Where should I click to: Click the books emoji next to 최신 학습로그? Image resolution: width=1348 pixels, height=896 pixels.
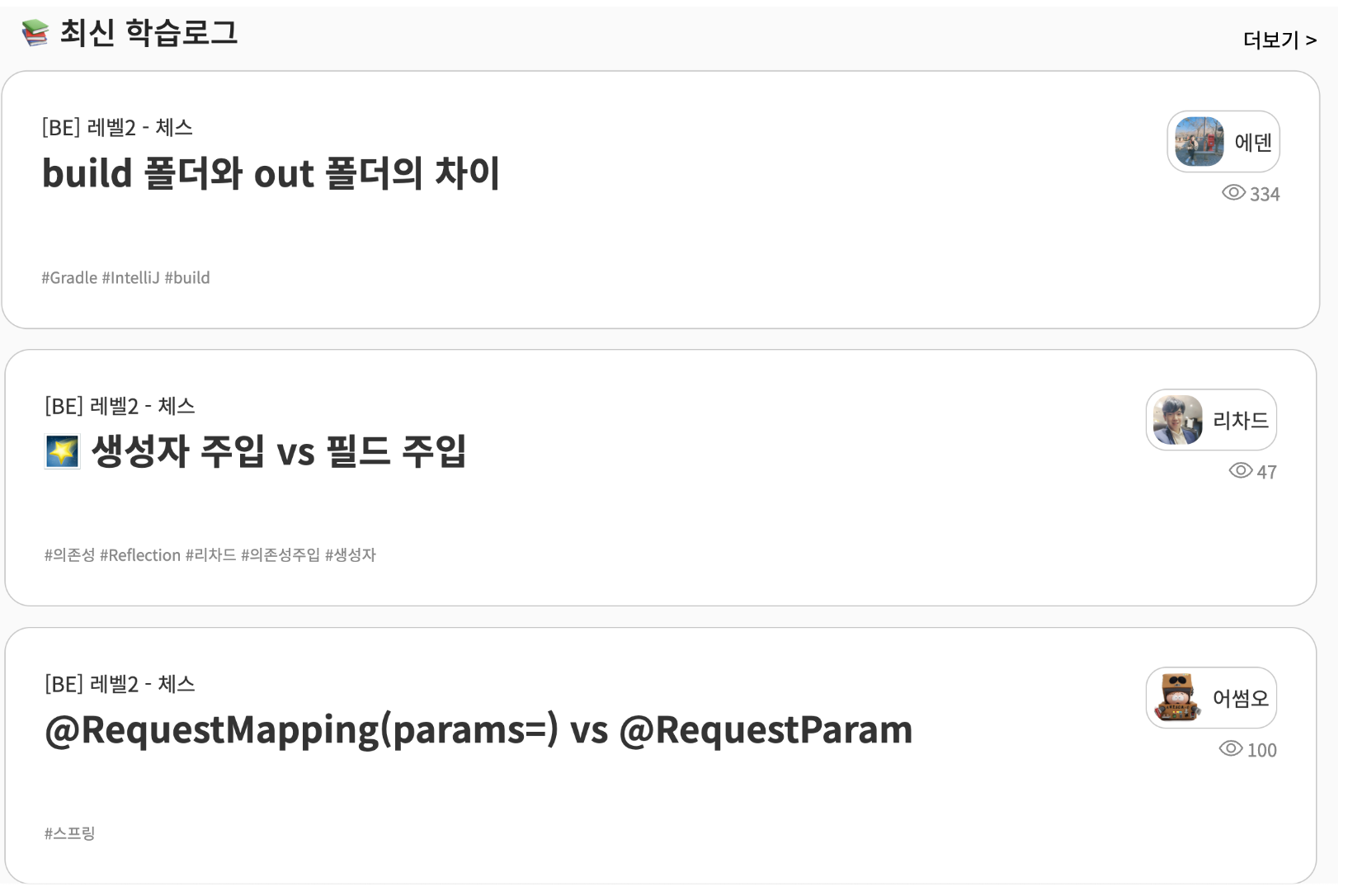coord(35,33)
